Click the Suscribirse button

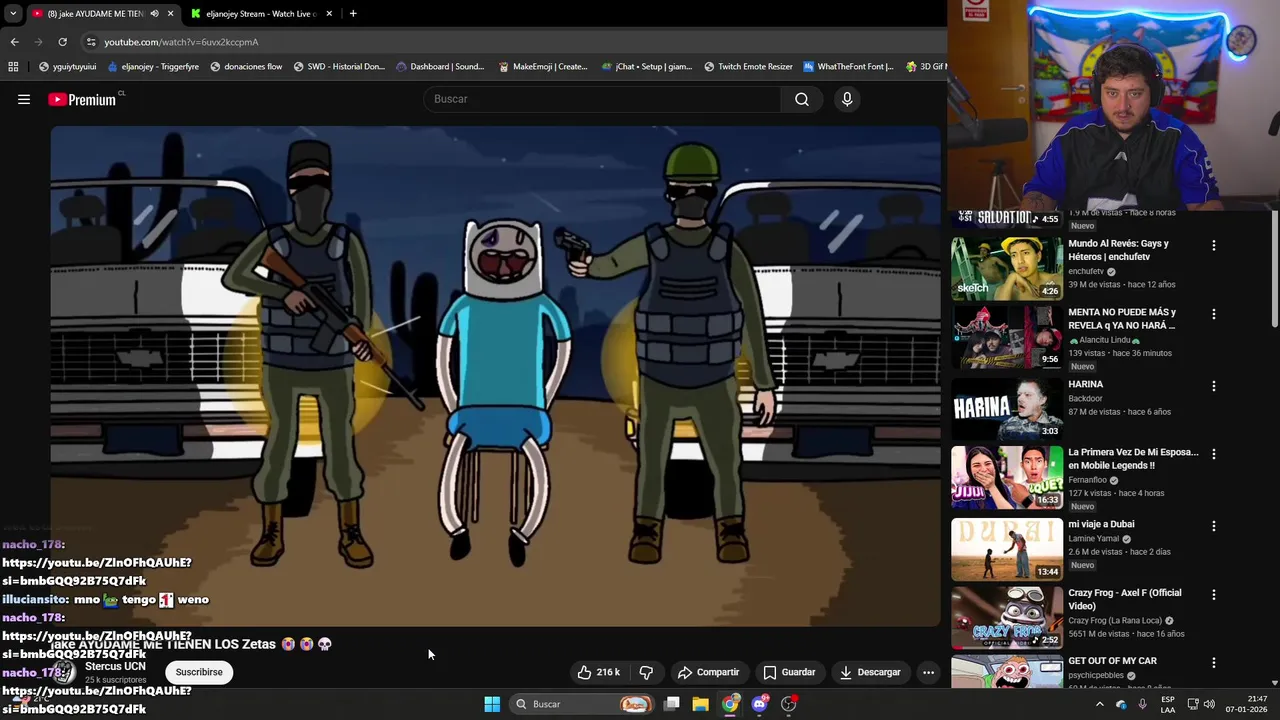(x=199, y=672)
